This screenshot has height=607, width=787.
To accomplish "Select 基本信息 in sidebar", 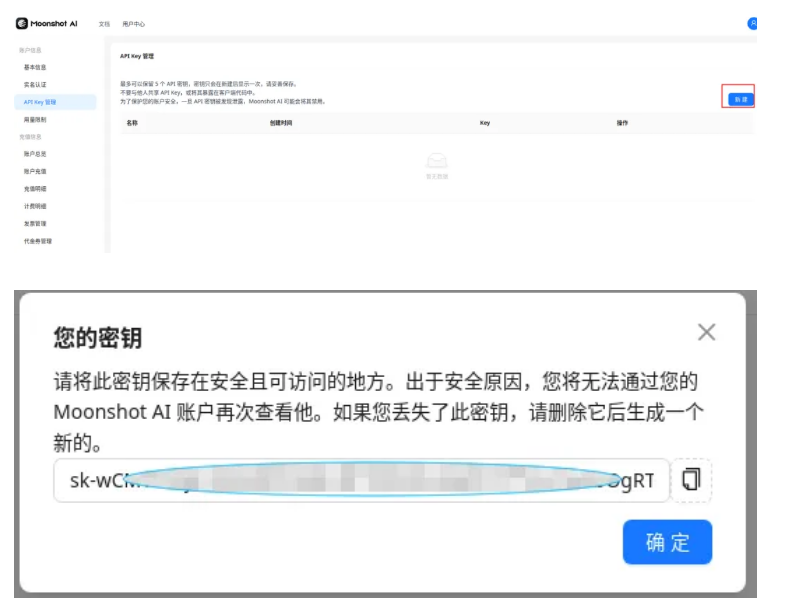I will coord(35,67).
